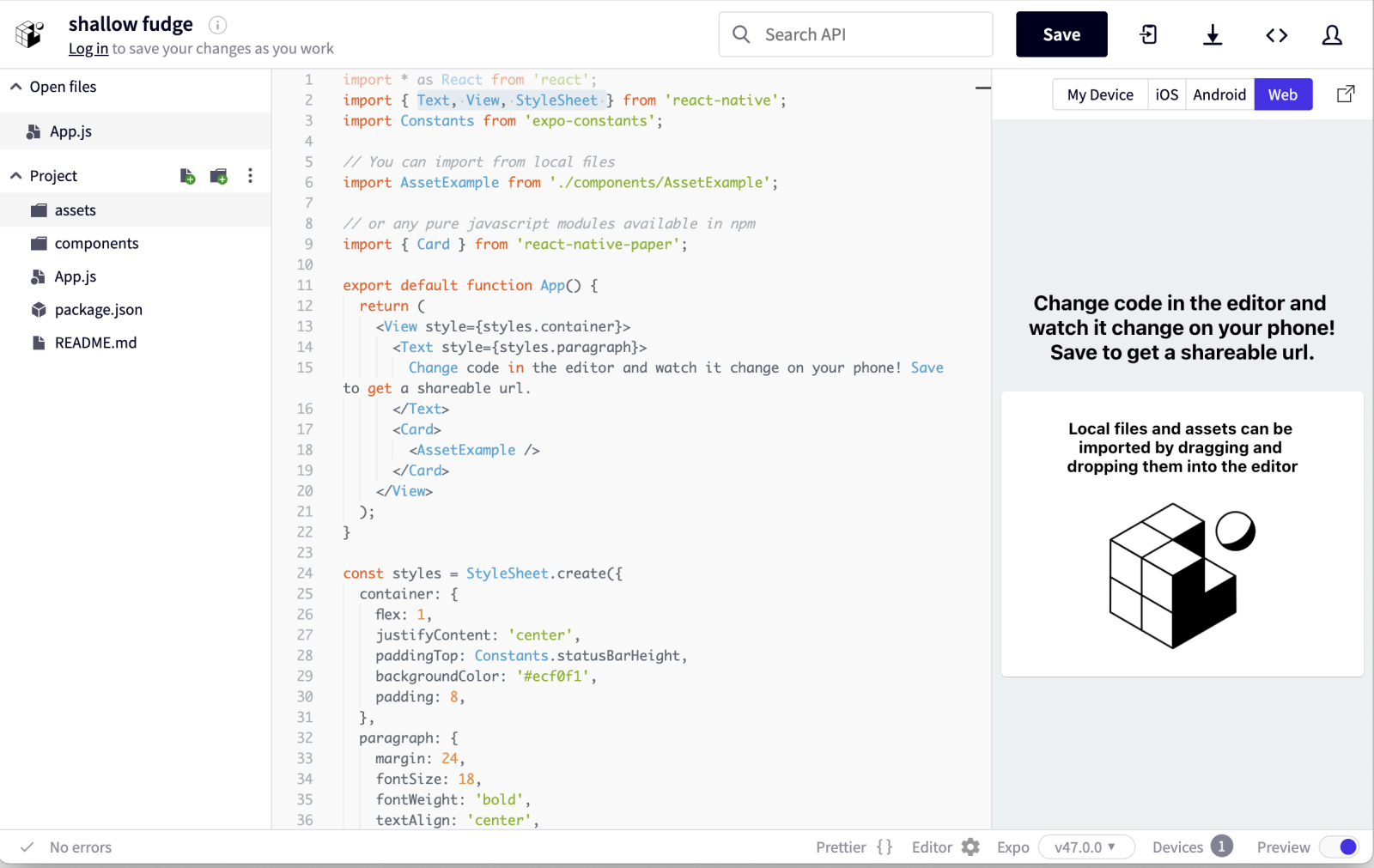Click inside the Search API field
Screen dimensions: 1374x868
(854, 34)
